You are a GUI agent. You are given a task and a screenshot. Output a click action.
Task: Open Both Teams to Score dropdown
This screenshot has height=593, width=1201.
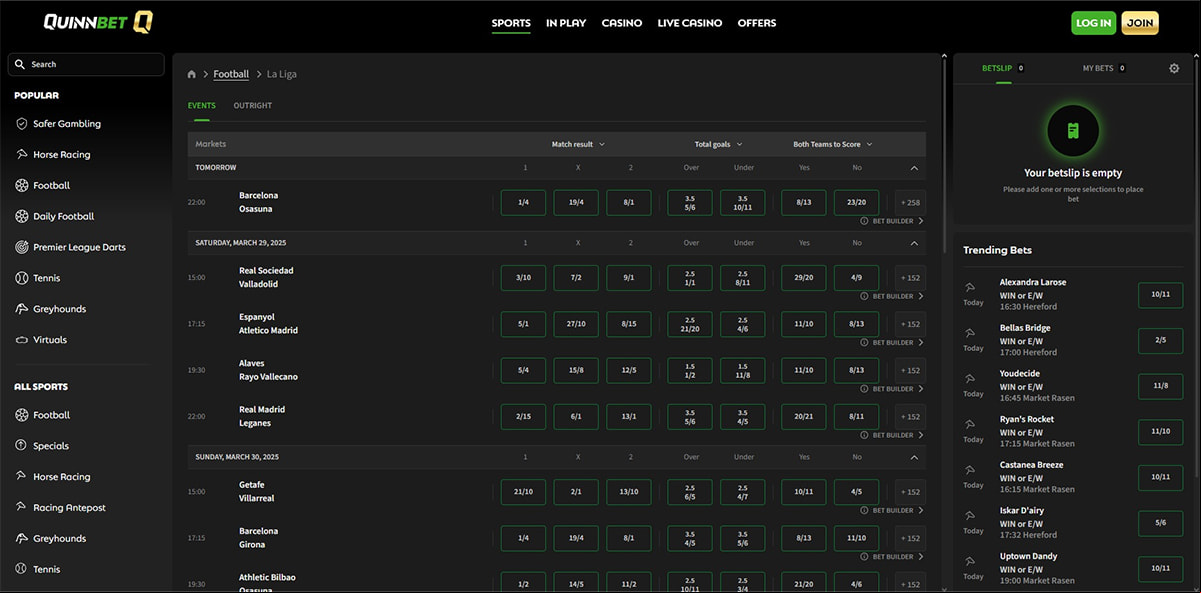pyautogui.click(x=832, y=144)
